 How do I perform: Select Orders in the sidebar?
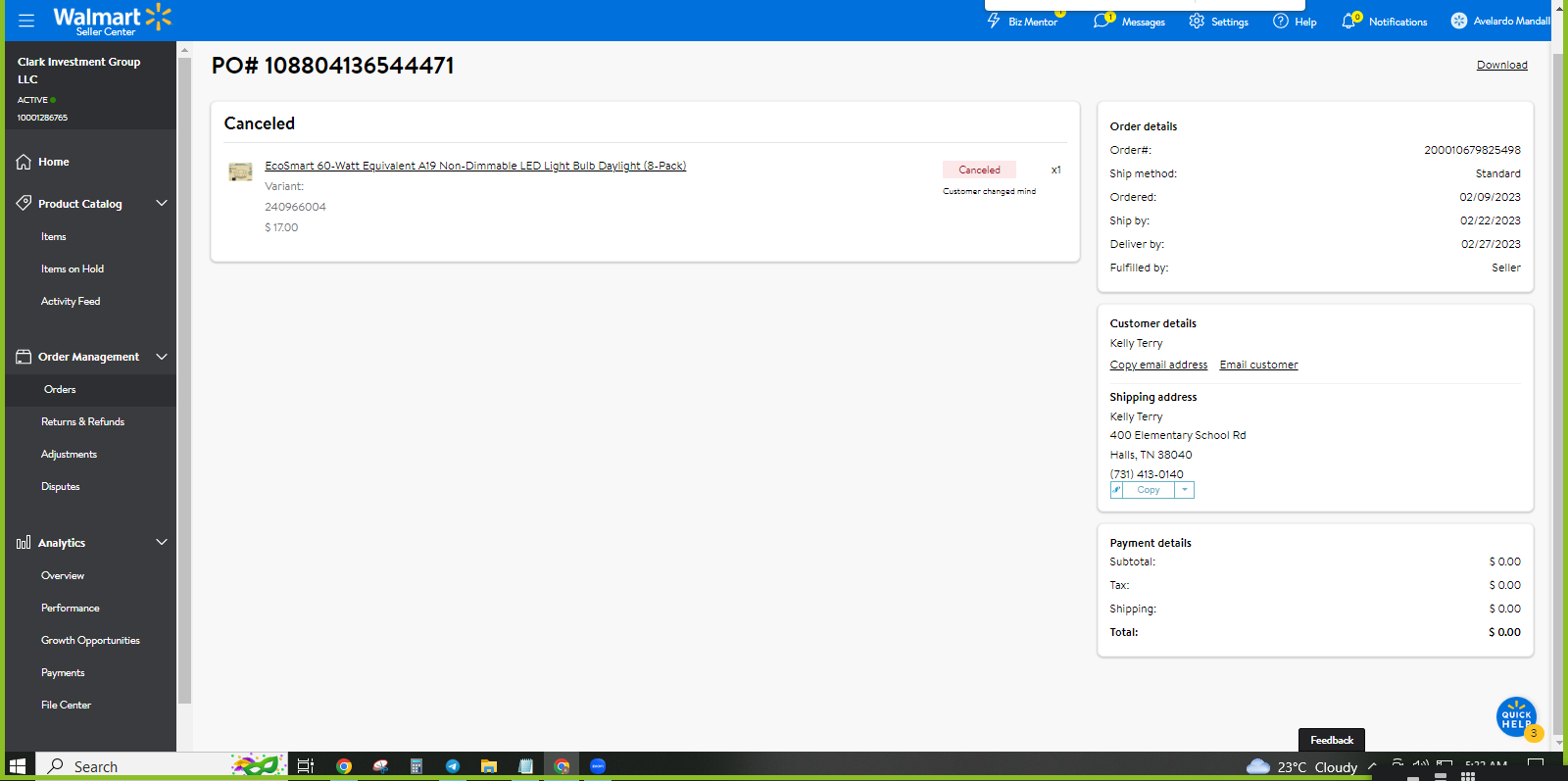pos(60,389)
